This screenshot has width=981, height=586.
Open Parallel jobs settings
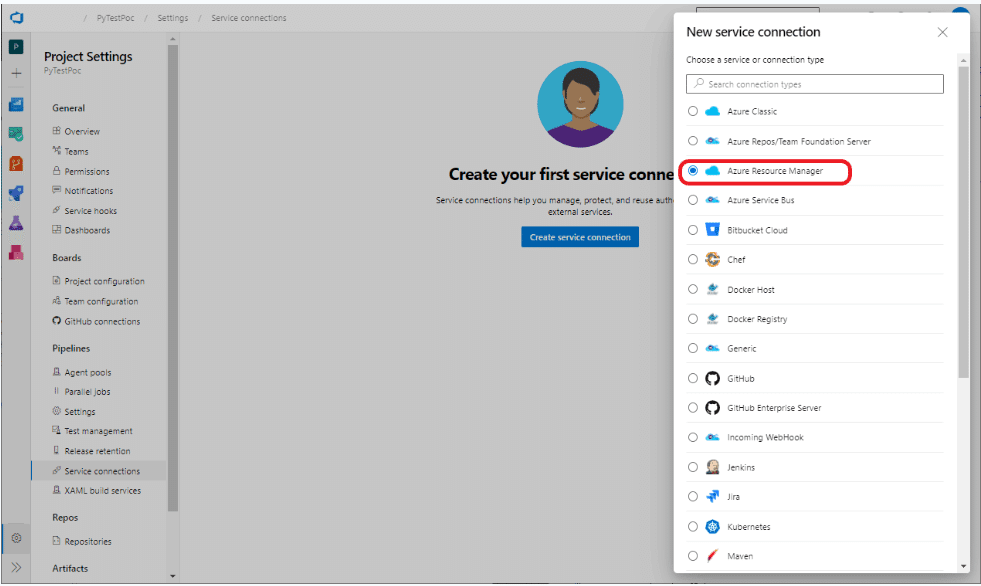coord(87,392)
